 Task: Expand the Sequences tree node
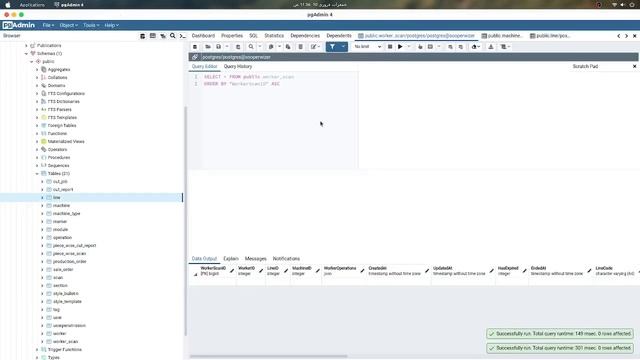(37, 166)
